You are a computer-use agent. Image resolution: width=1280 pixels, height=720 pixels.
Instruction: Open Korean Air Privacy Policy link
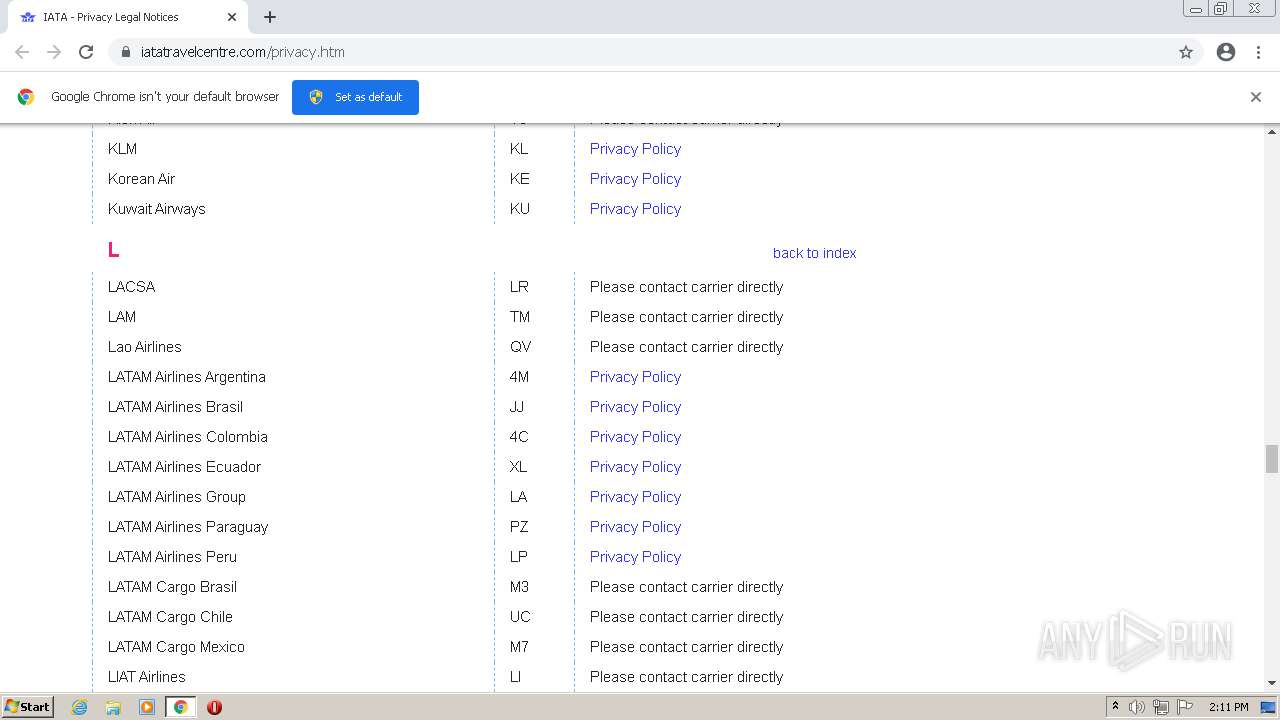[635, 179]
